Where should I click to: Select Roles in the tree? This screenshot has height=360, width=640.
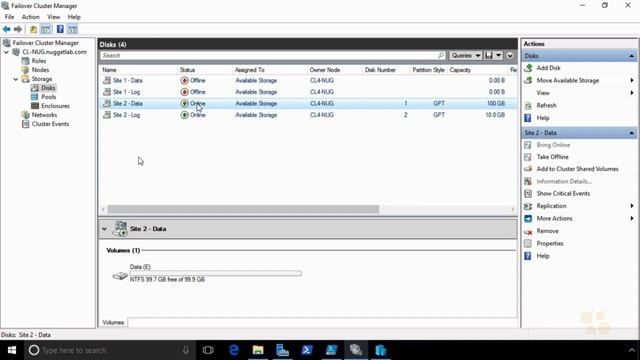pos(39,61)
